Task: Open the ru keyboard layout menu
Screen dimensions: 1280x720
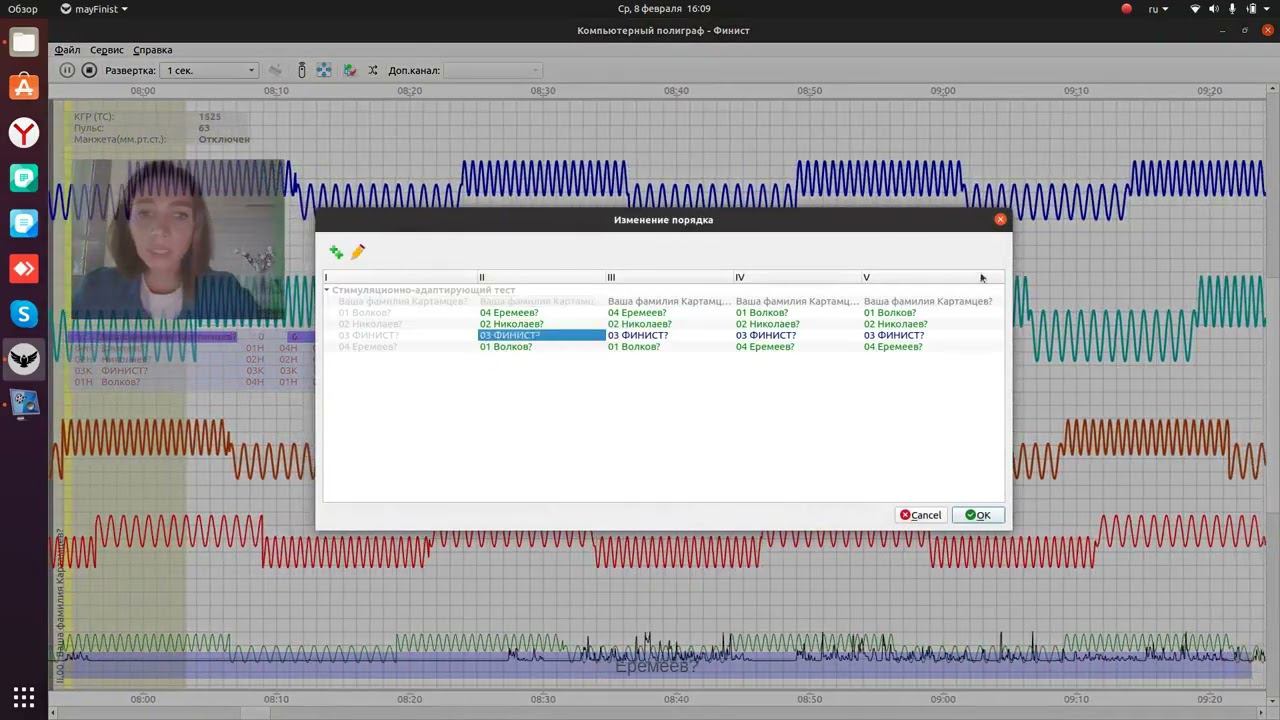Action: point(1158,9)
